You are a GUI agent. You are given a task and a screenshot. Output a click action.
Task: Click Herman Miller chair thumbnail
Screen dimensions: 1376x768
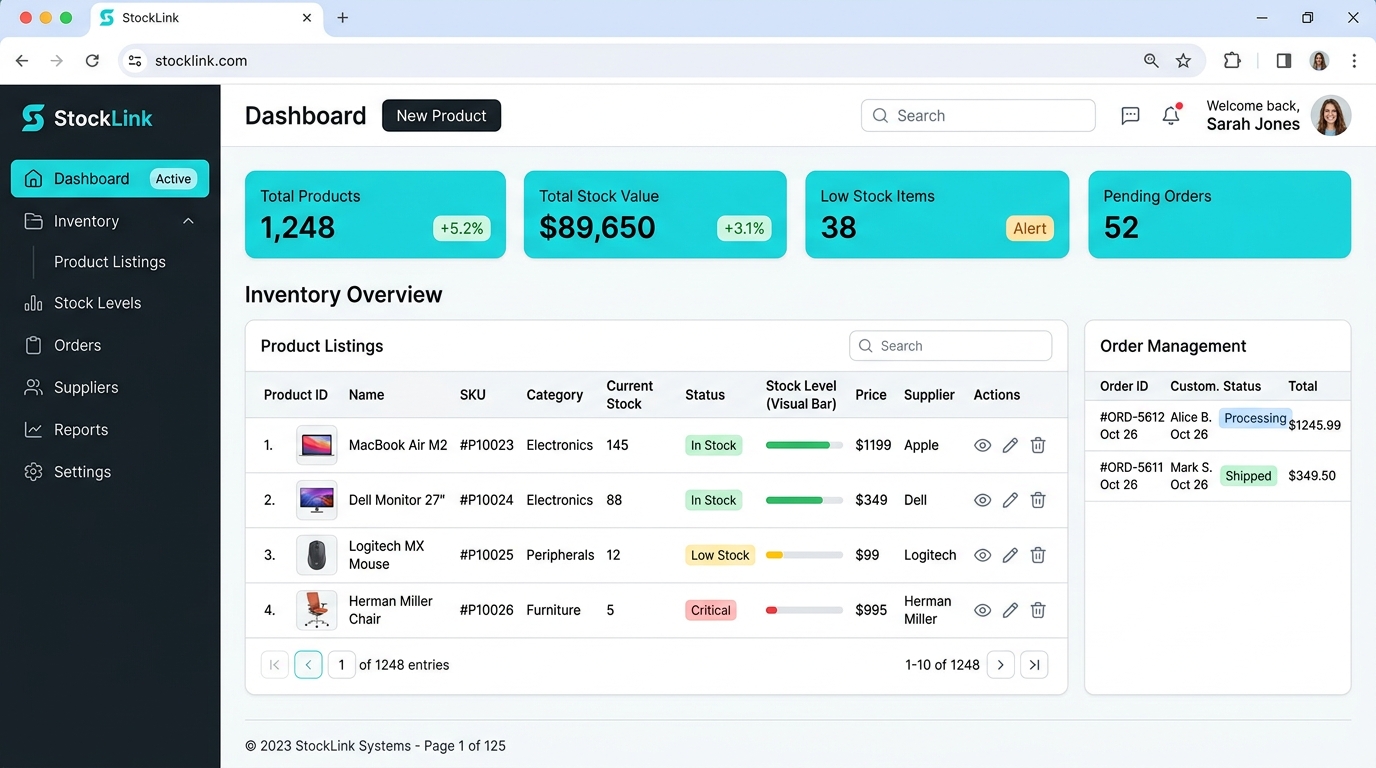point(316,610)
